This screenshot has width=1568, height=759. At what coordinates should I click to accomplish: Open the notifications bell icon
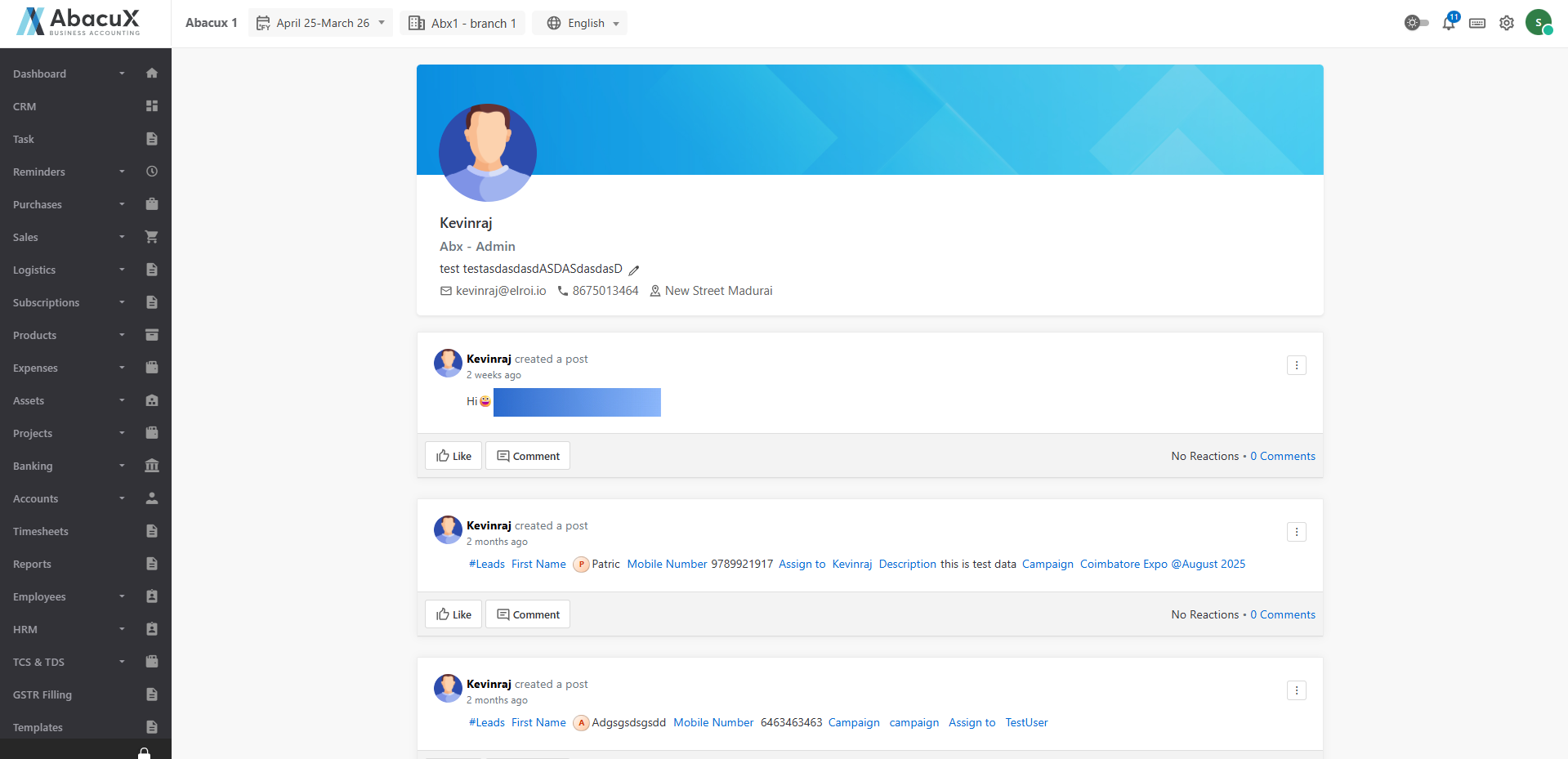point(1449,23)
